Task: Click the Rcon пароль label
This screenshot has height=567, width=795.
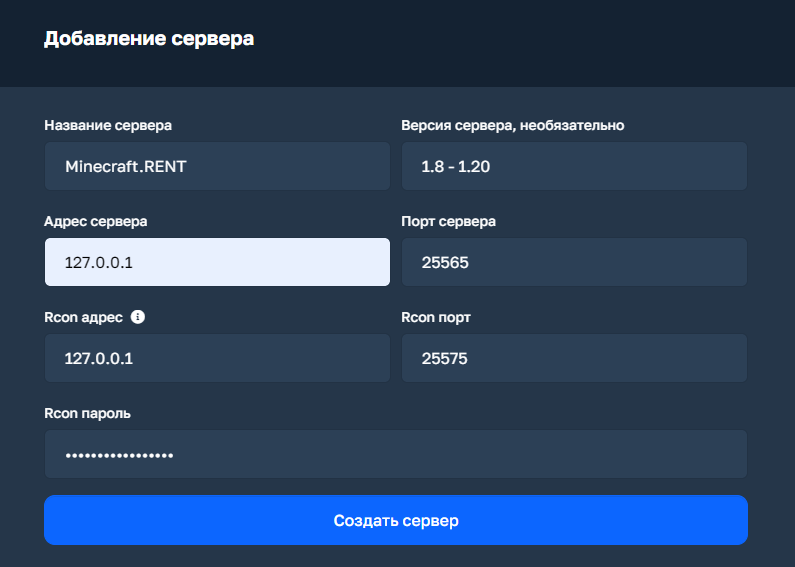Action: pyautogui.click(x=87, y=413)
